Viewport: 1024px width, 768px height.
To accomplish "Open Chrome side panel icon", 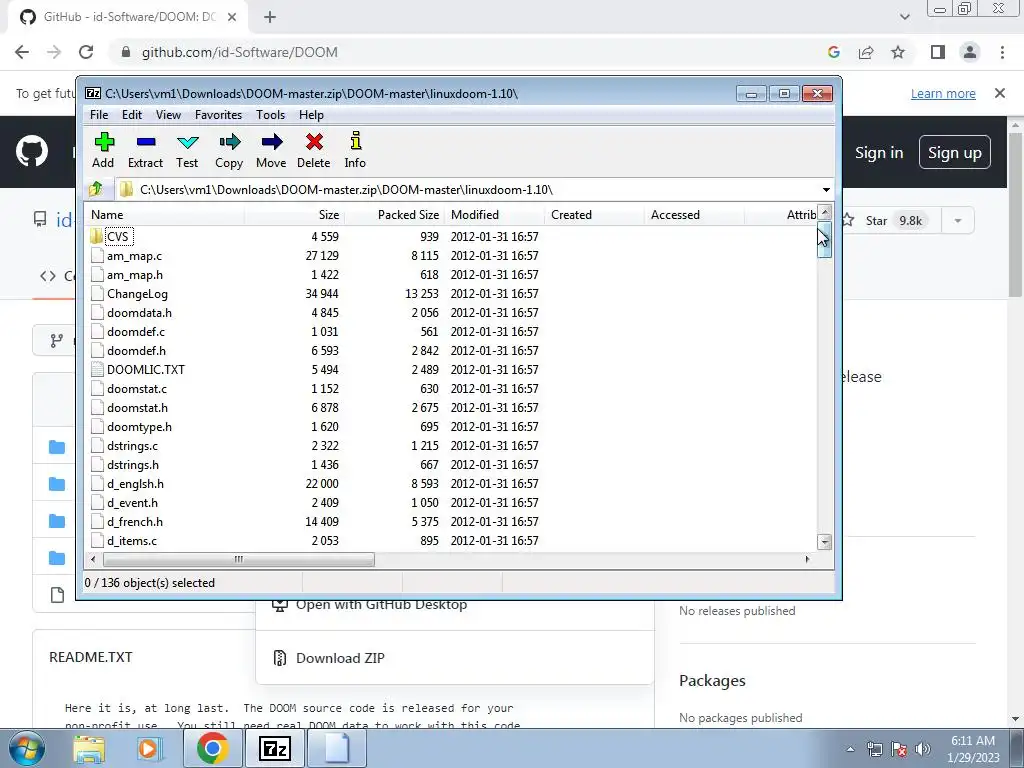I will [938, 52].
